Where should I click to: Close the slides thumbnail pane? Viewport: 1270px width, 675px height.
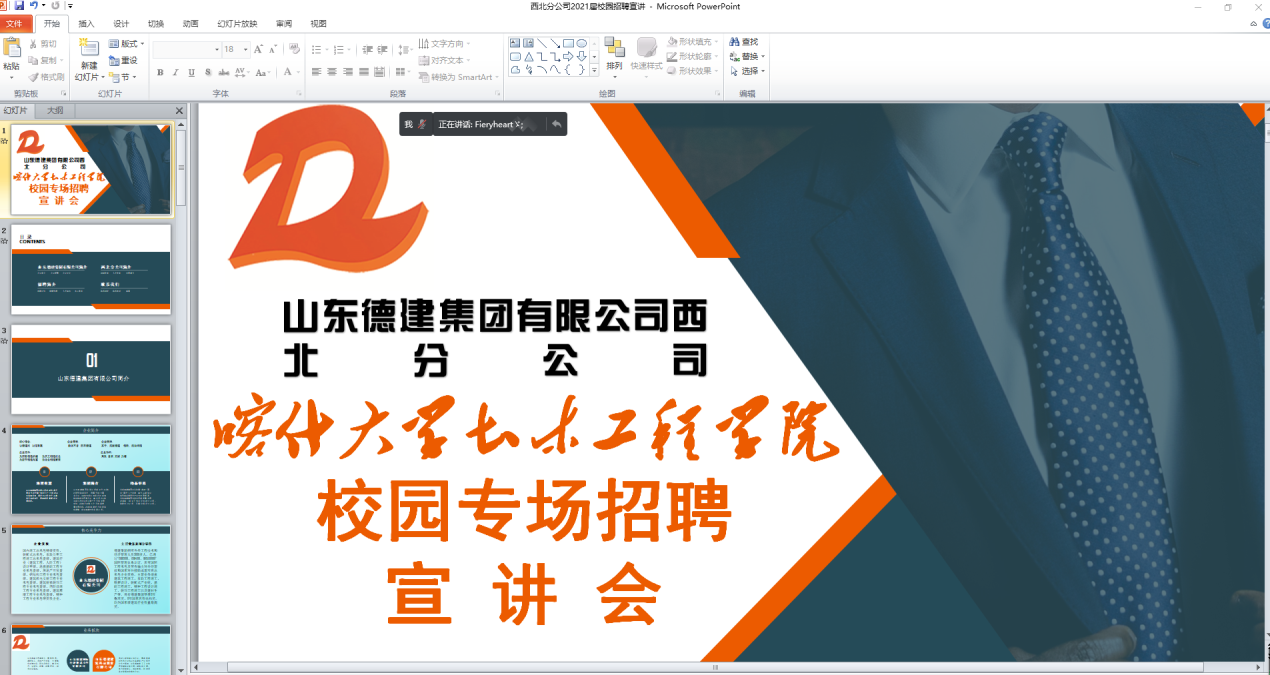[x=180, y=111]
